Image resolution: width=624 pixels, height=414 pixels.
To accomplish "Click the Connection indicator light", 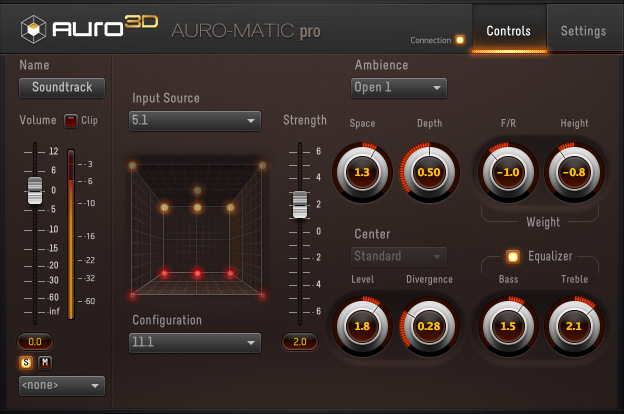I will [460, 40].
